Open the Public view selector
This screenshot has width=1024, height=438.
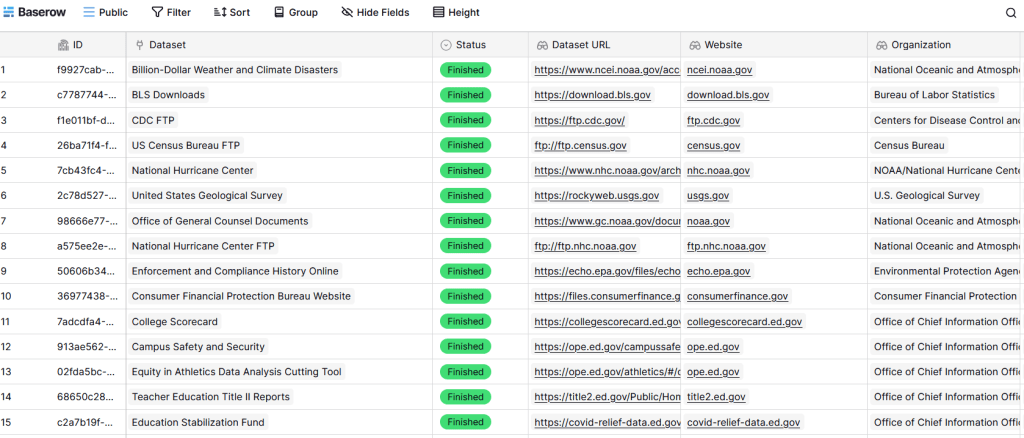(x=105, y=13)
